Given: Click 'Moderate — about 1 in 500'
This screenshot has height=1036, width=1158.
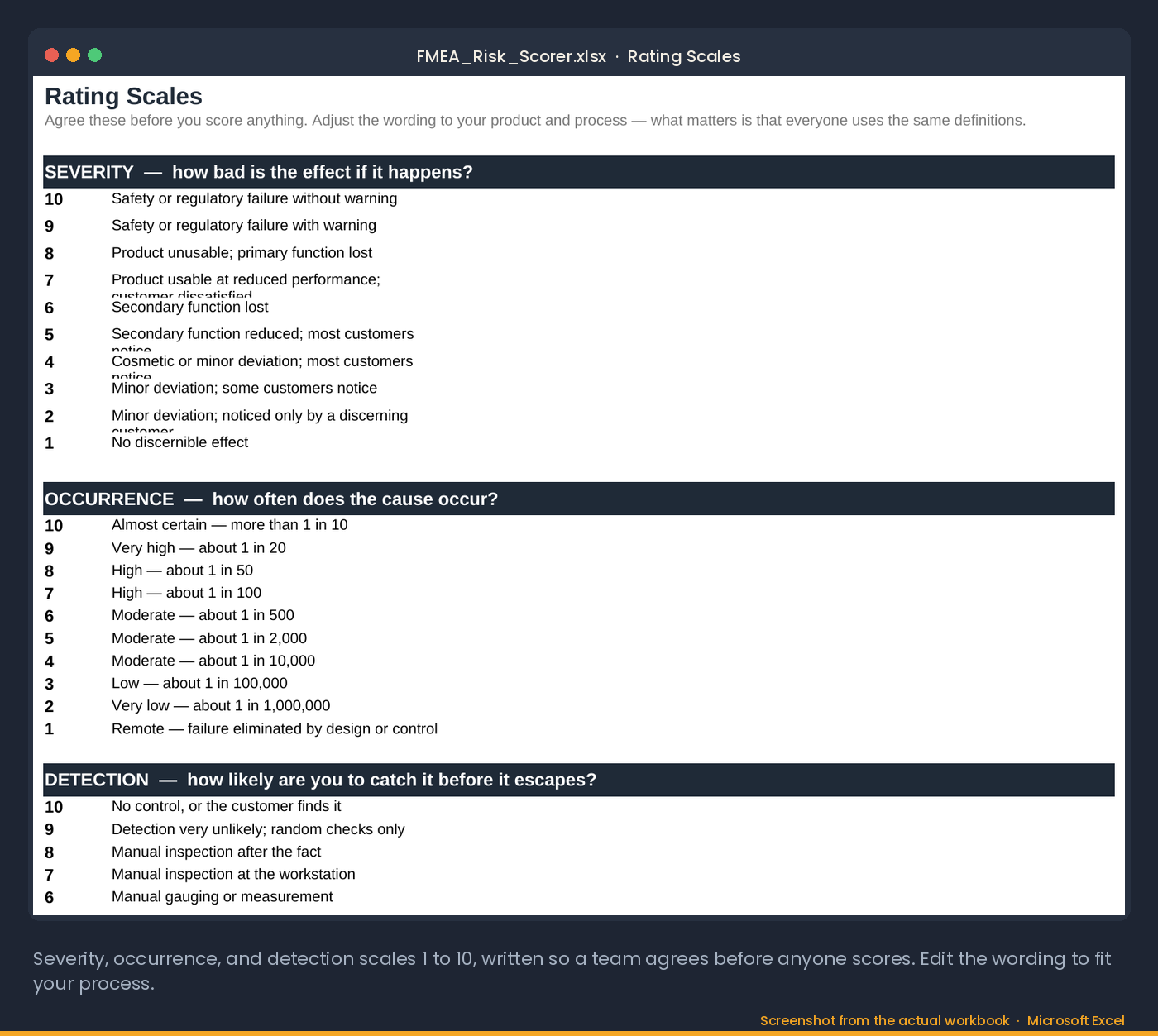Looking at the screenshot, I should pyautogui.click(x=203, y=615).
